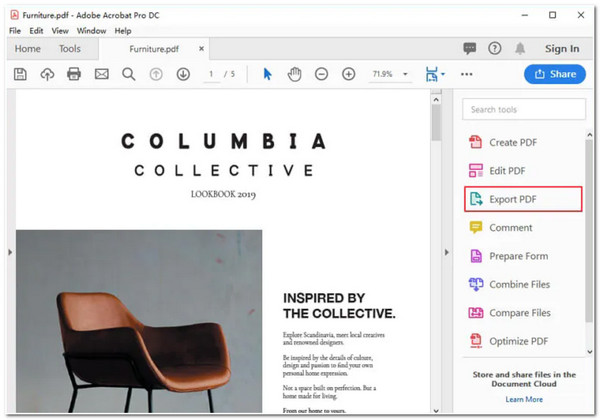Upload file to cloud icon
Image resolution: width=600 pixels, height=420 pixels.
(47, 74)
